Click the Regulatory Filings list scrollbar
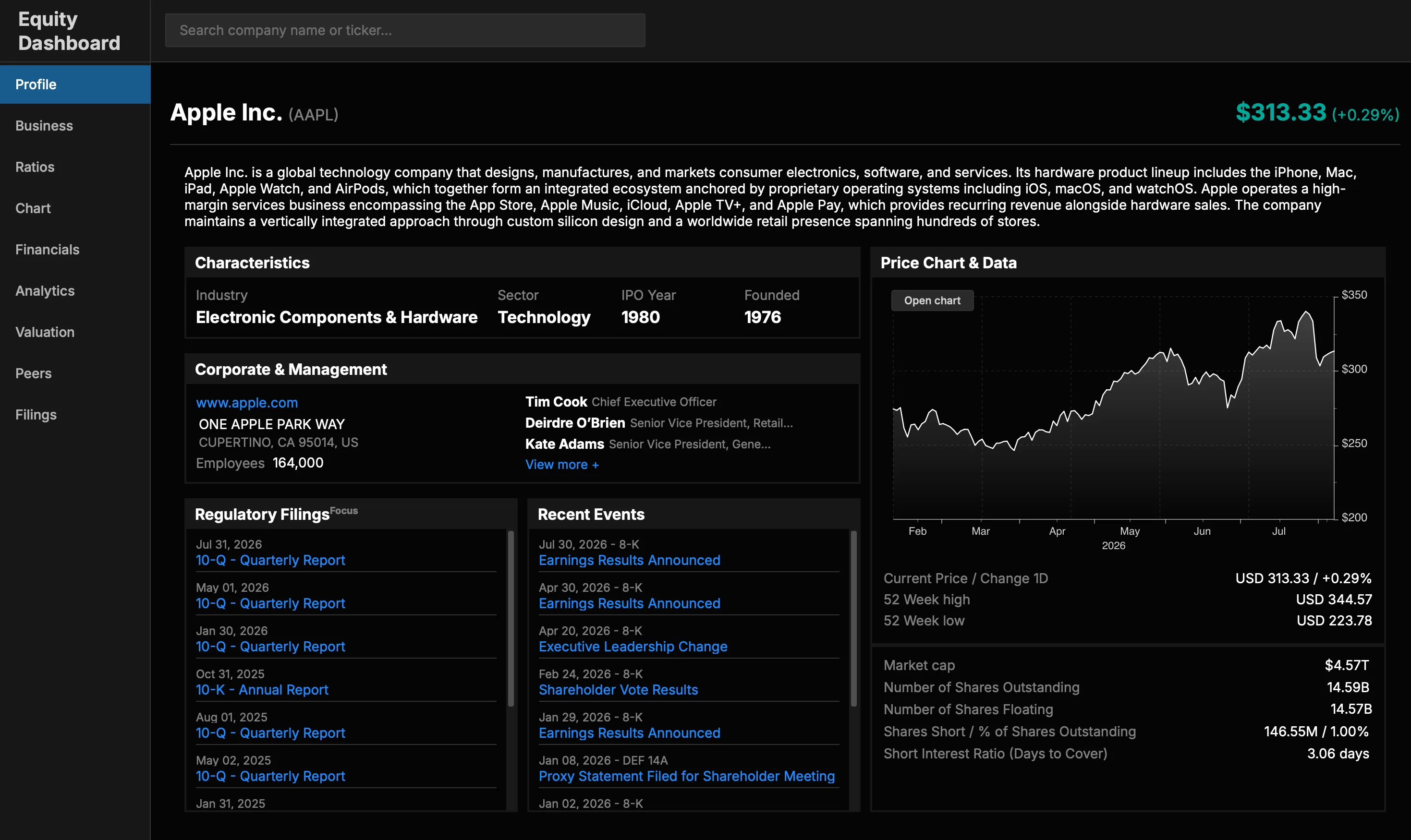This screenshot has height=840, width=1411. (511, 618)
